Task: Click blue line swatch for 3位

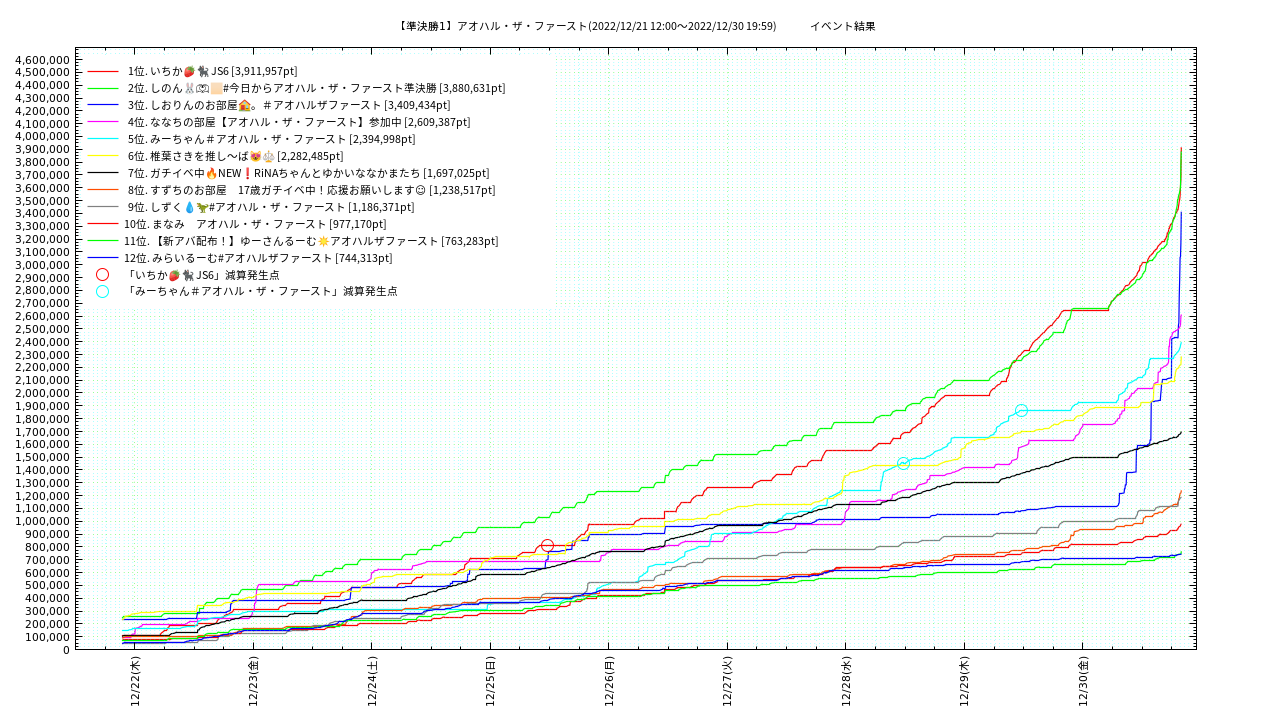Action: [x=102, y=105]
